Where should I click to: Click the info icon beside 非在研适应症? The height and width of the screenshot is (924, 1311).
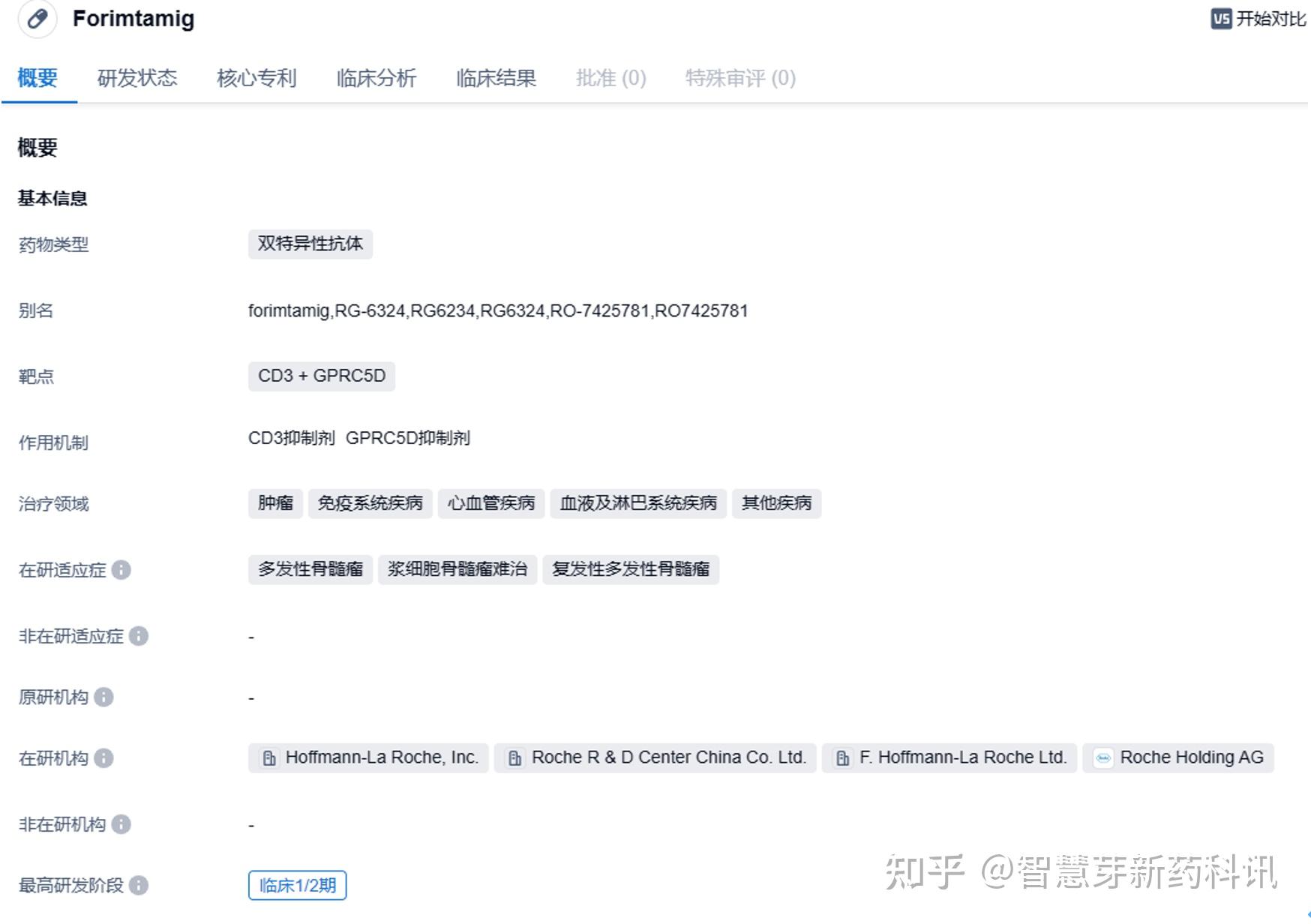(138, 637)
